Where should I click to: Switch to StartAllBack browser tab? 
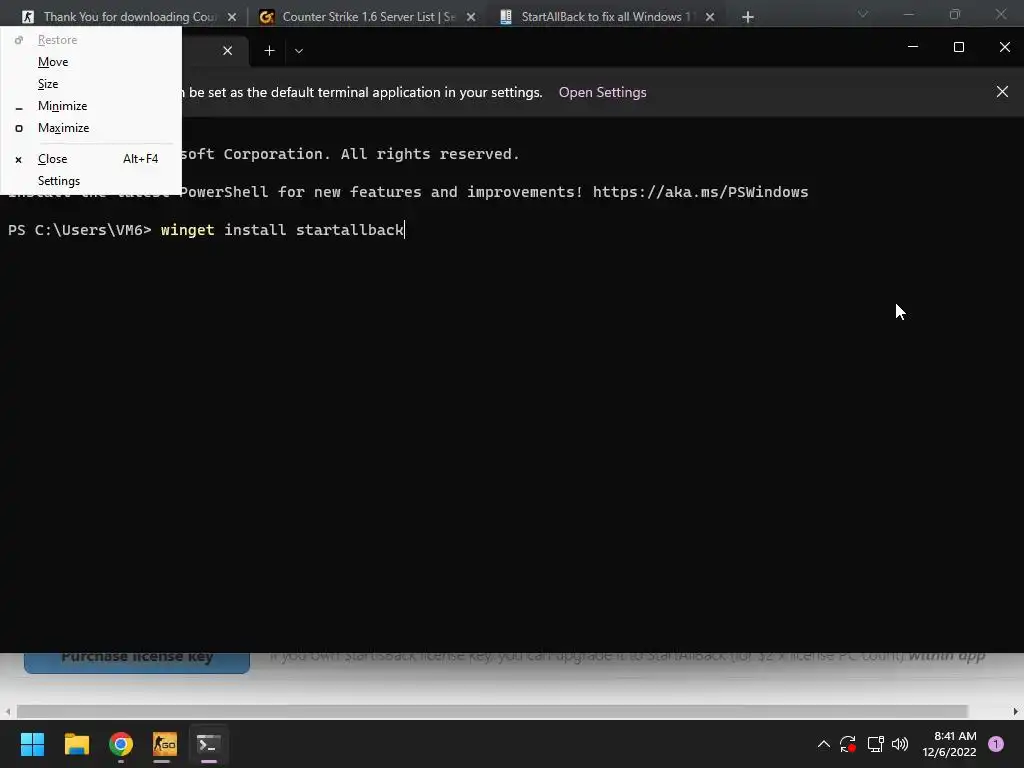pos(606,17)
